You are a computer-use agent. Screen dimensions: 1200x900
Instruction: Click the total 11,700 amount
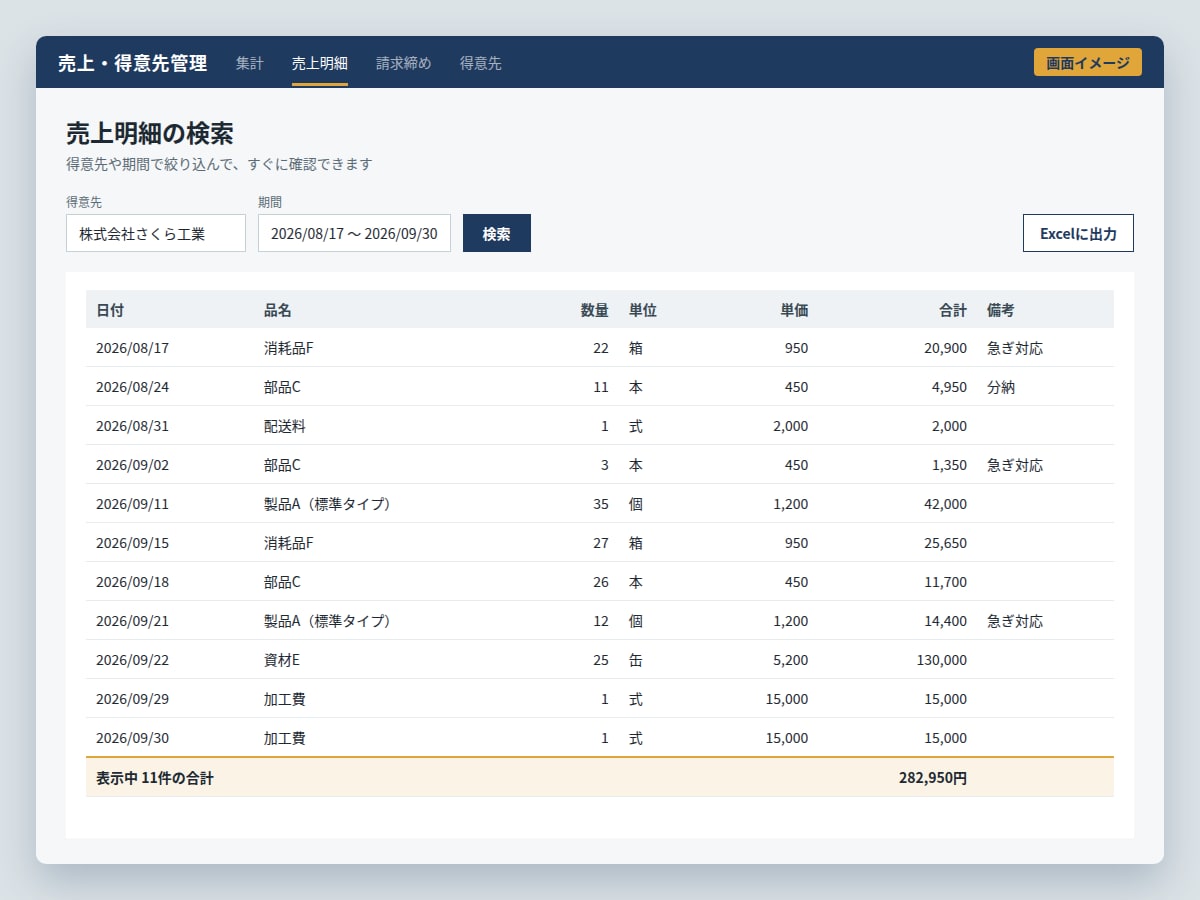click(945, 582)
